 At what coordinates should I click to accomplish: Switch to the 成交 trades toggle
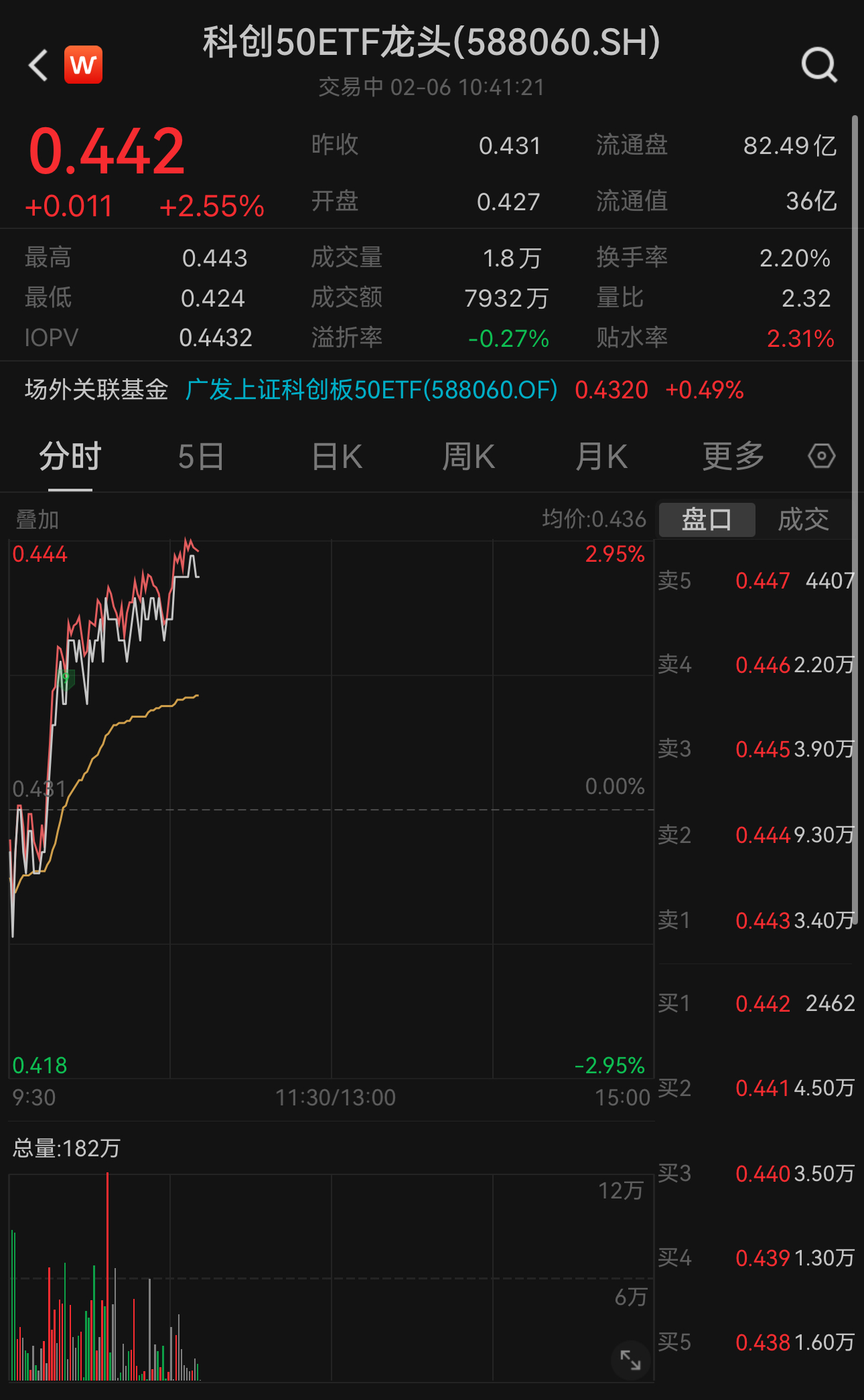(x=804, y=520)
